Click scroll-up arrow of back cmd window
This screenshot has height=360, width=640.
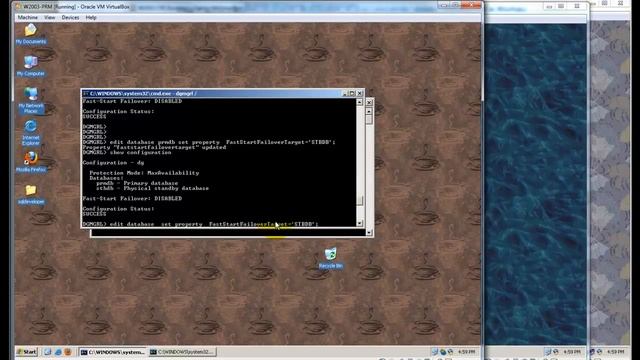pos(369,111)
